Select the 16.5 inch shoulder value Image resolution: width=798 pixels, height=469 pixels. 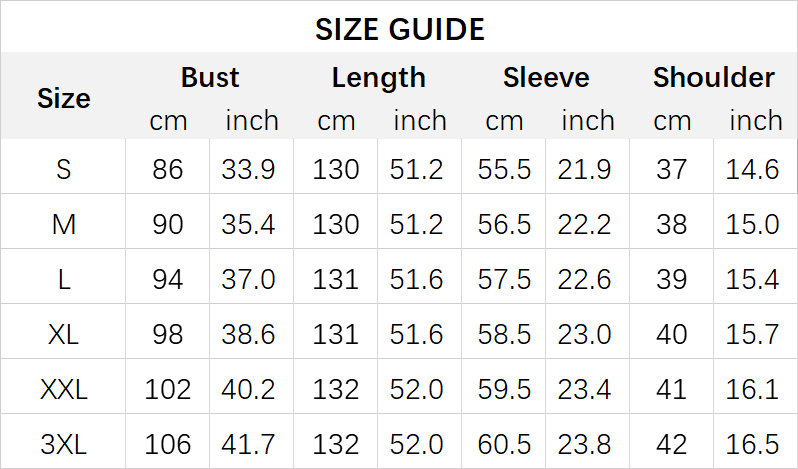click(x=753, y=442)
